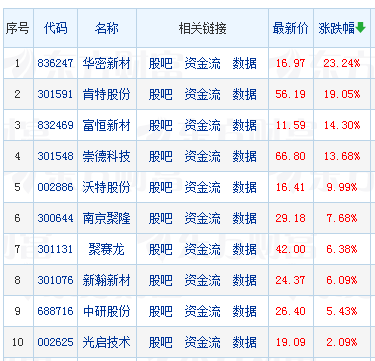The width and height of the screenshot is (375, 361).
Task: Open 新瀚新材 stock page
Action: point(107,280)
